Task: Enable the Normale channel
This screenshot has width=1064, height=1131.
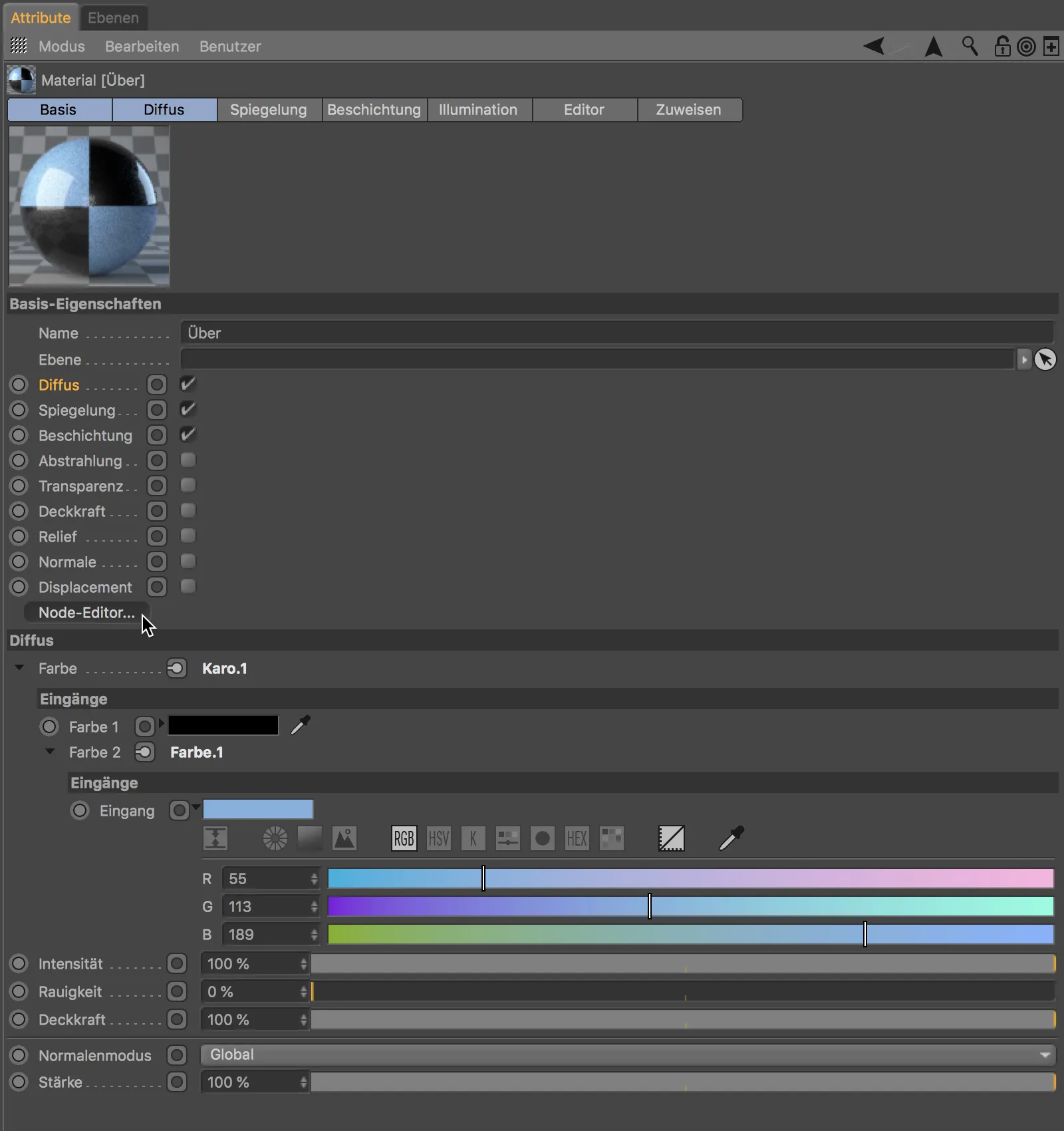Action: pos(188,561)
